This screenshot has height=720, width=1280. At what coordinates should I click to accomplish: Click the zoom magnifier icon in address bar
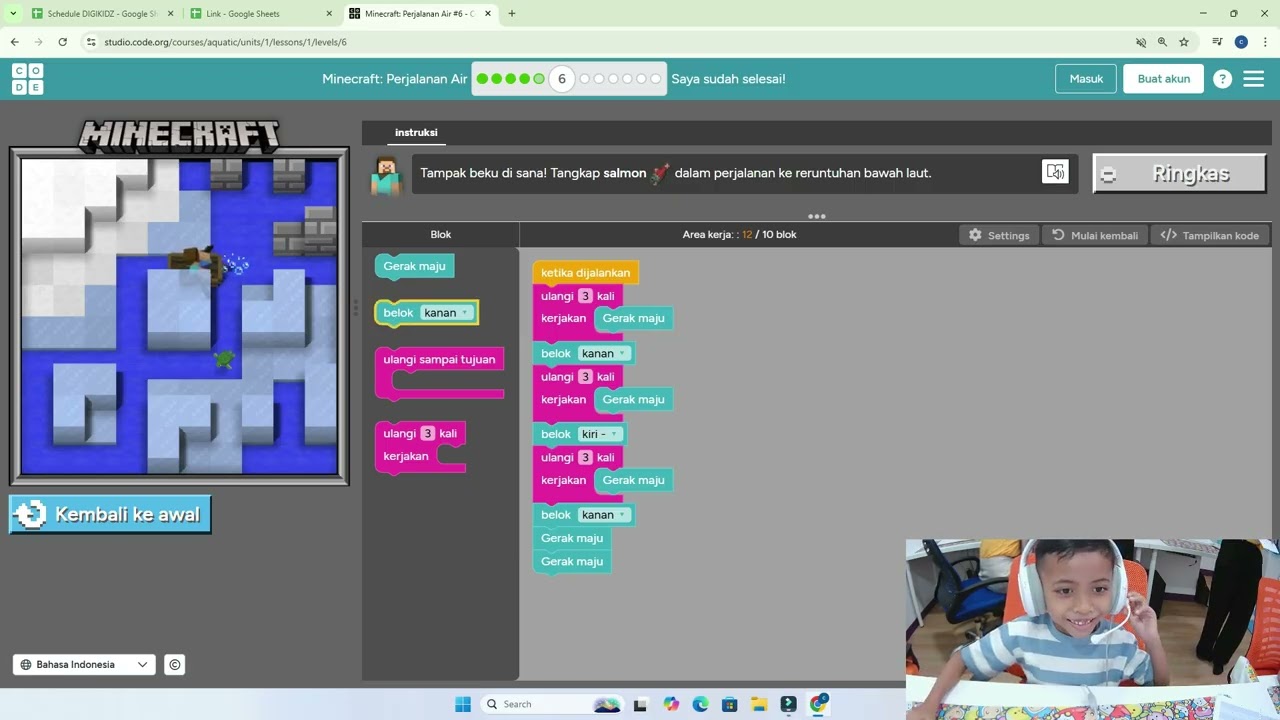click(1162, 42)
